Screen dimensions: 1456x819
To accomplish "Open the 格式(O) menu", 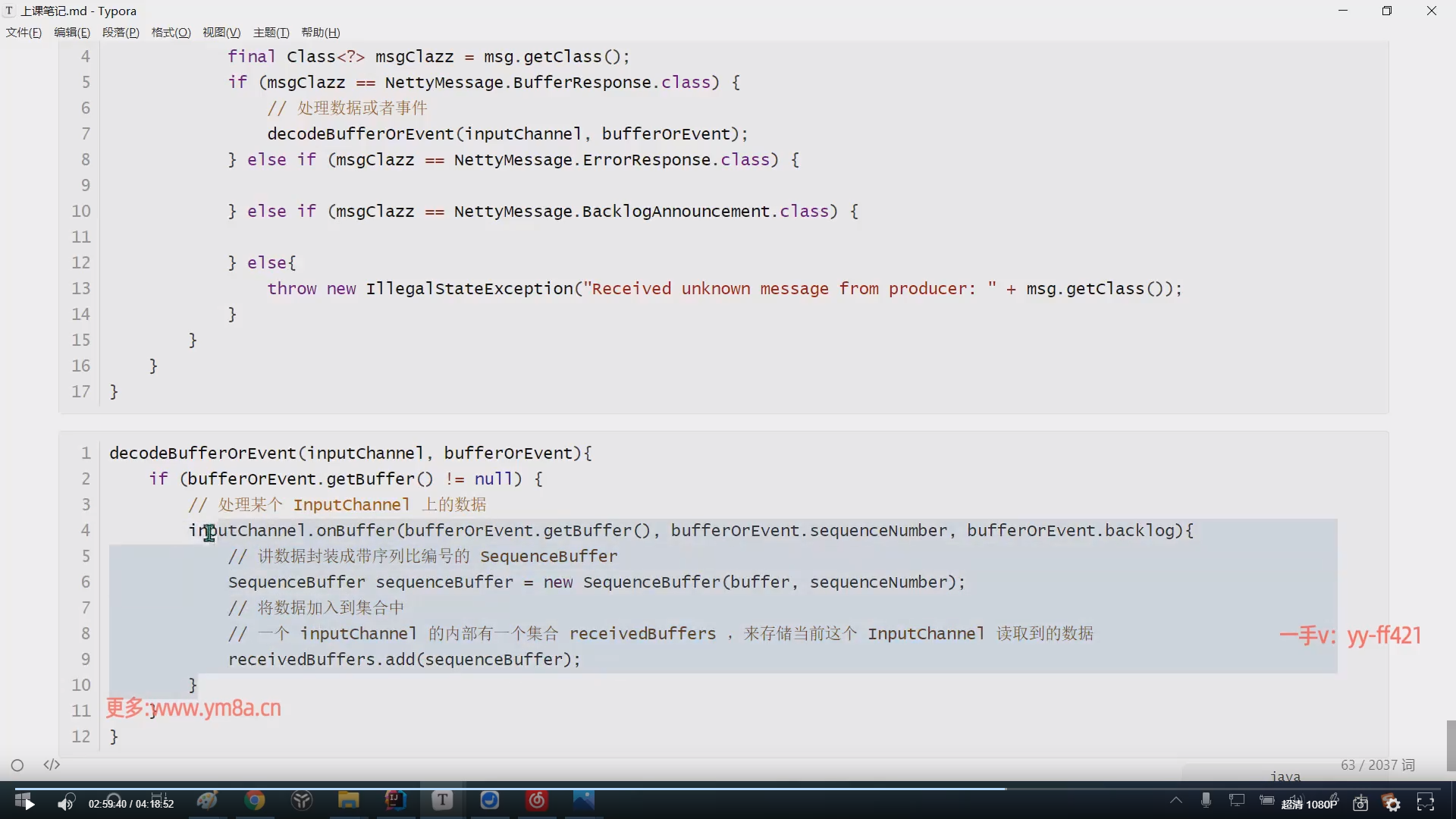I will pyautogui.click(x=171, y=33).
